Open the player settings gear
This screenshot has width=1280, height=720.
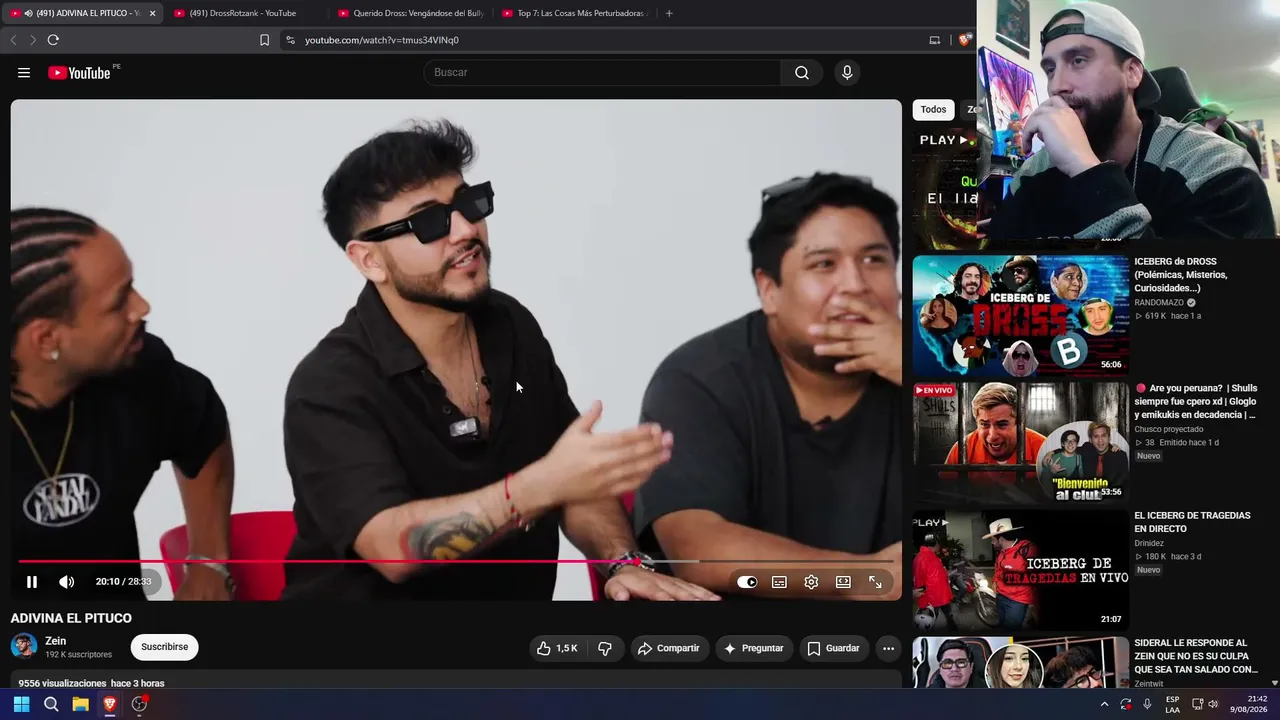click(811, 582)
